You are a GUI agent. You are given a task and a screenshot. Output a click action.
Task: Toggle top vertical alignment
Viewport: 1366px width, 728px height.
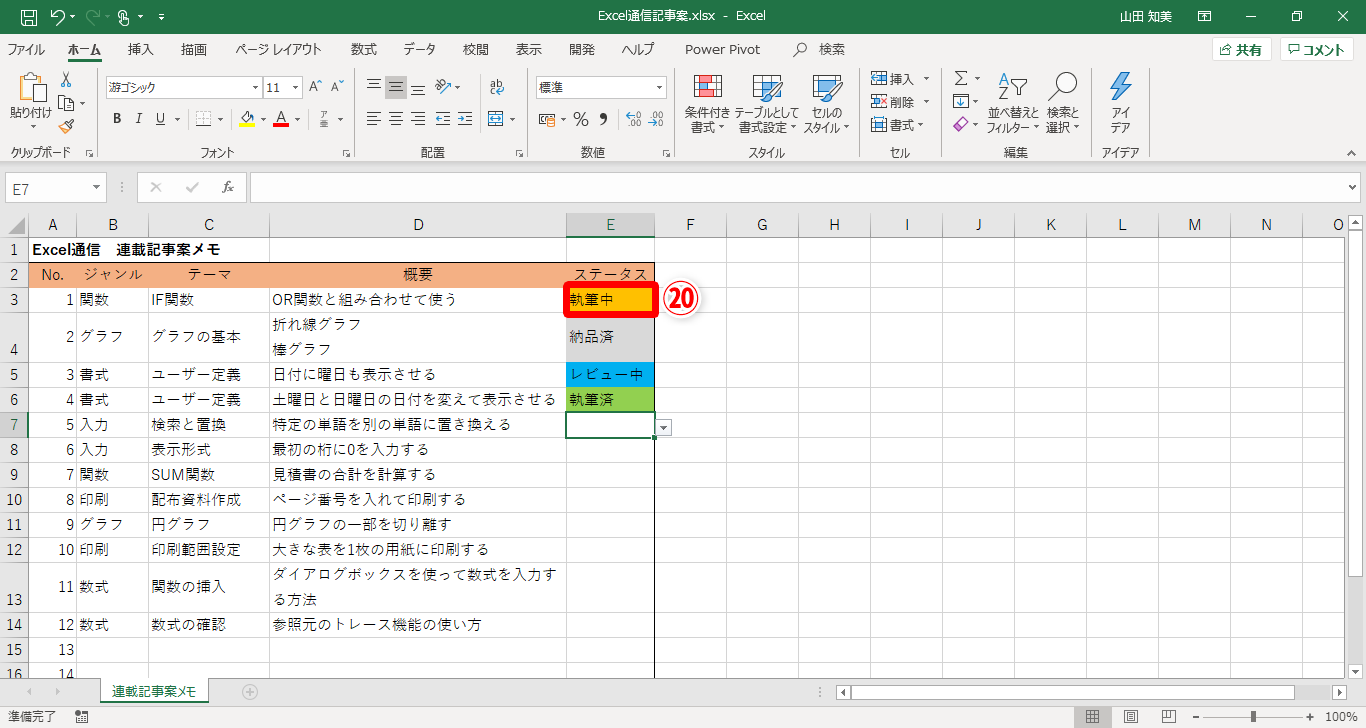[x=374, y=87]
